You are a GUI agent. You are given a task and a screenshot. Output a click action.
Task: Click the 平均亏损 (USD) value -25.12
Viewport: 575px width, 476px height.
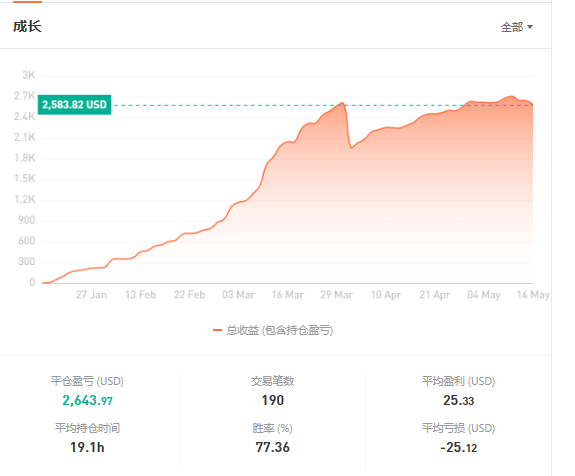[x=458, y=447]
